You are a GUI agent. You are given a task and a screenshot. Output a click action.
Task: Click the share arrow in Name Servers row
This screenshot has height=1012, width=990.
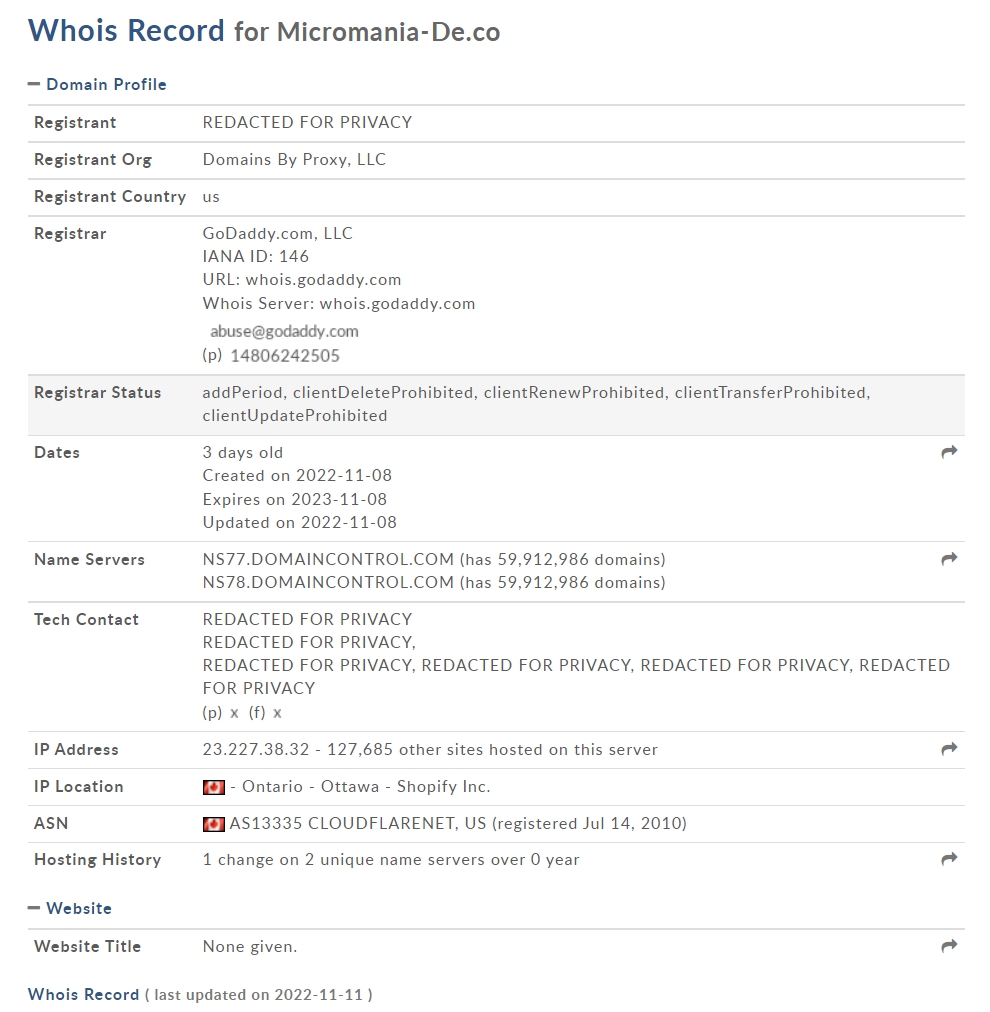click(x=949, y=559)
